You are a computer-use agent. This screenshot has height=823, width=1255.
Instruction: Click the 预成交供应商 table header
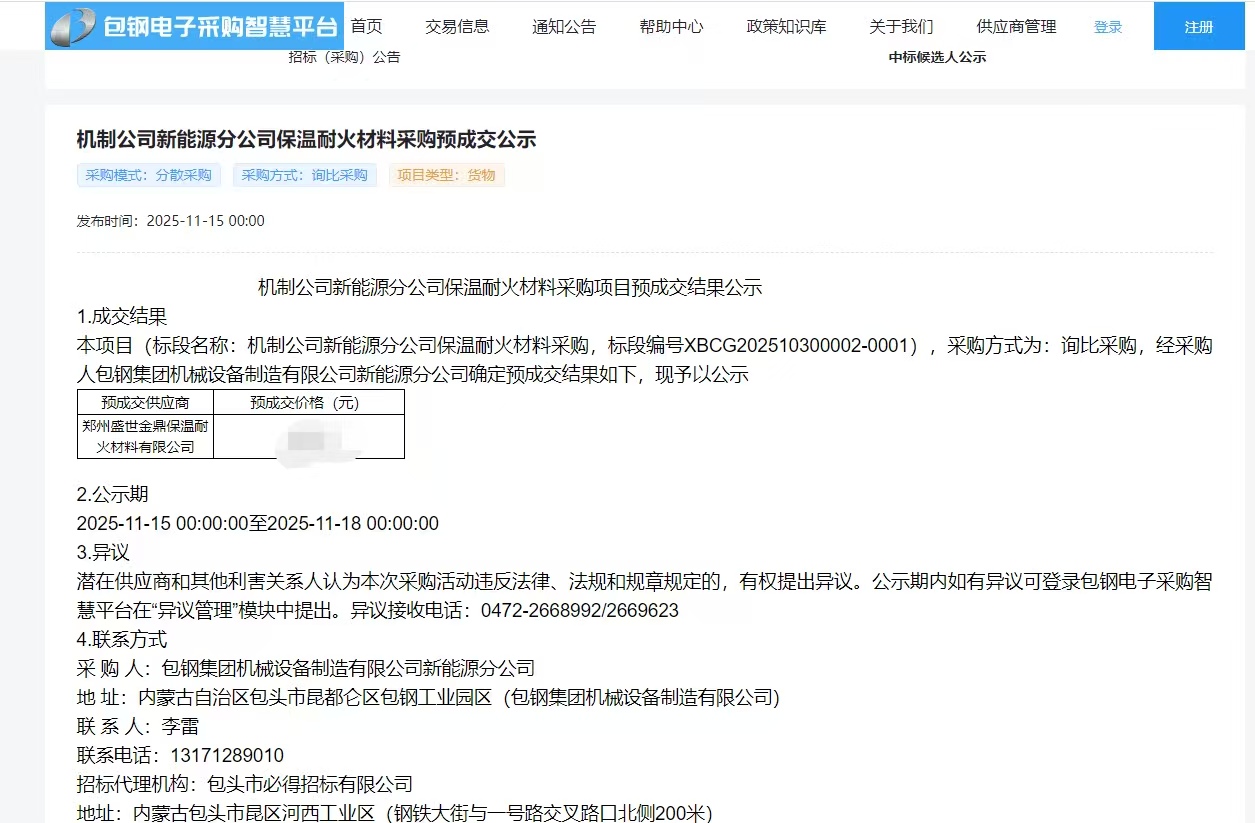[x=145, y=403]
